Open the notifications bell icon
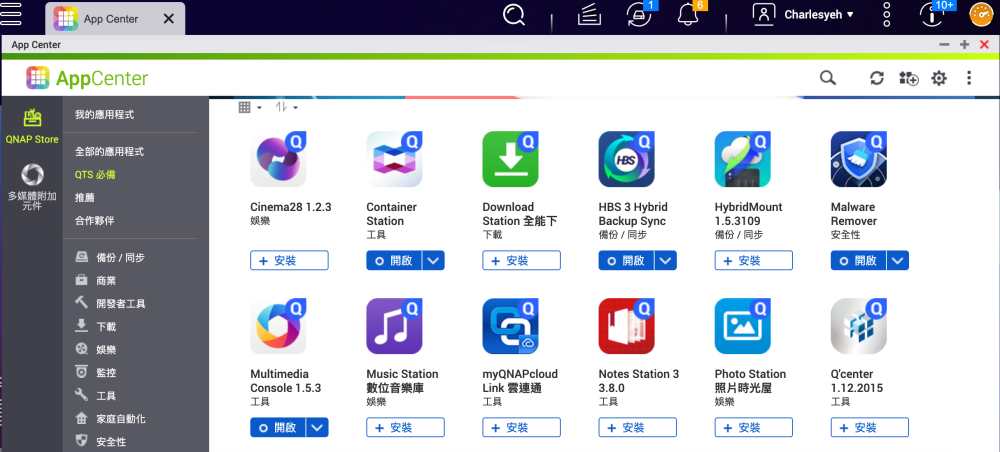1000x452 pixels. [688, 15]
